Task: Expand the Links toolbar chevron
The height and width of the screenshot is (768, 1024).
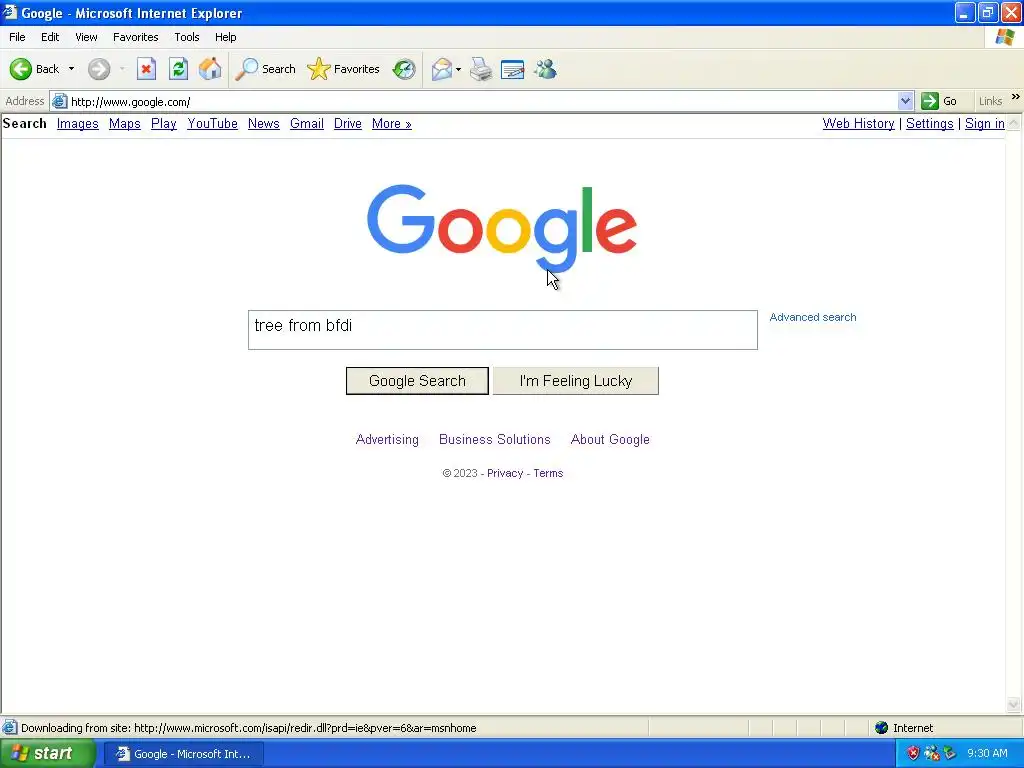Action: [x=1016, y=97]
